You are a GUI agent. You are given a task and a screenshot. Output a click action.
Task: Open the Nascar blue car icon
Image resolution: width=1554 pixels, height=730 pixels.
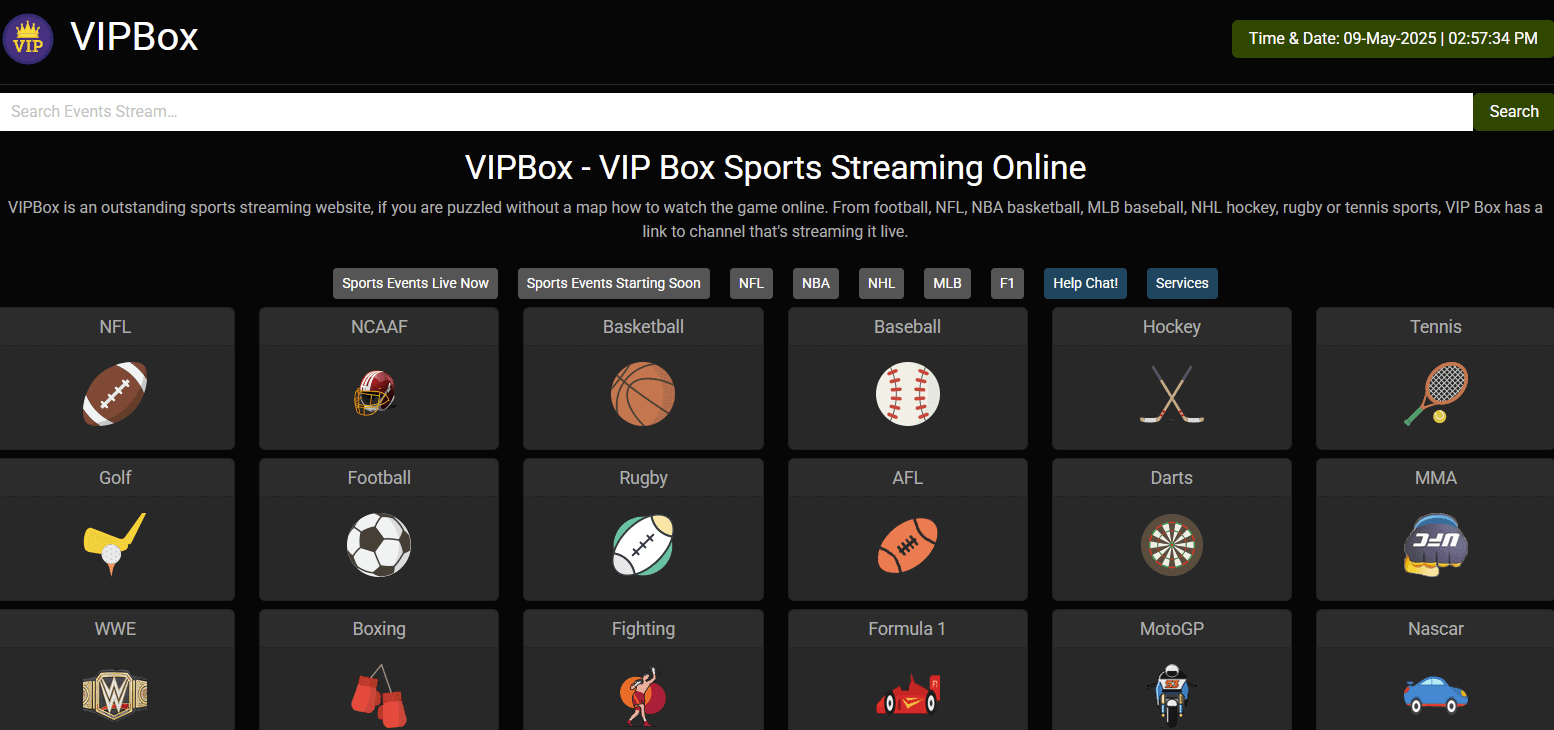pyautogui.click(x=1436, y=695)
